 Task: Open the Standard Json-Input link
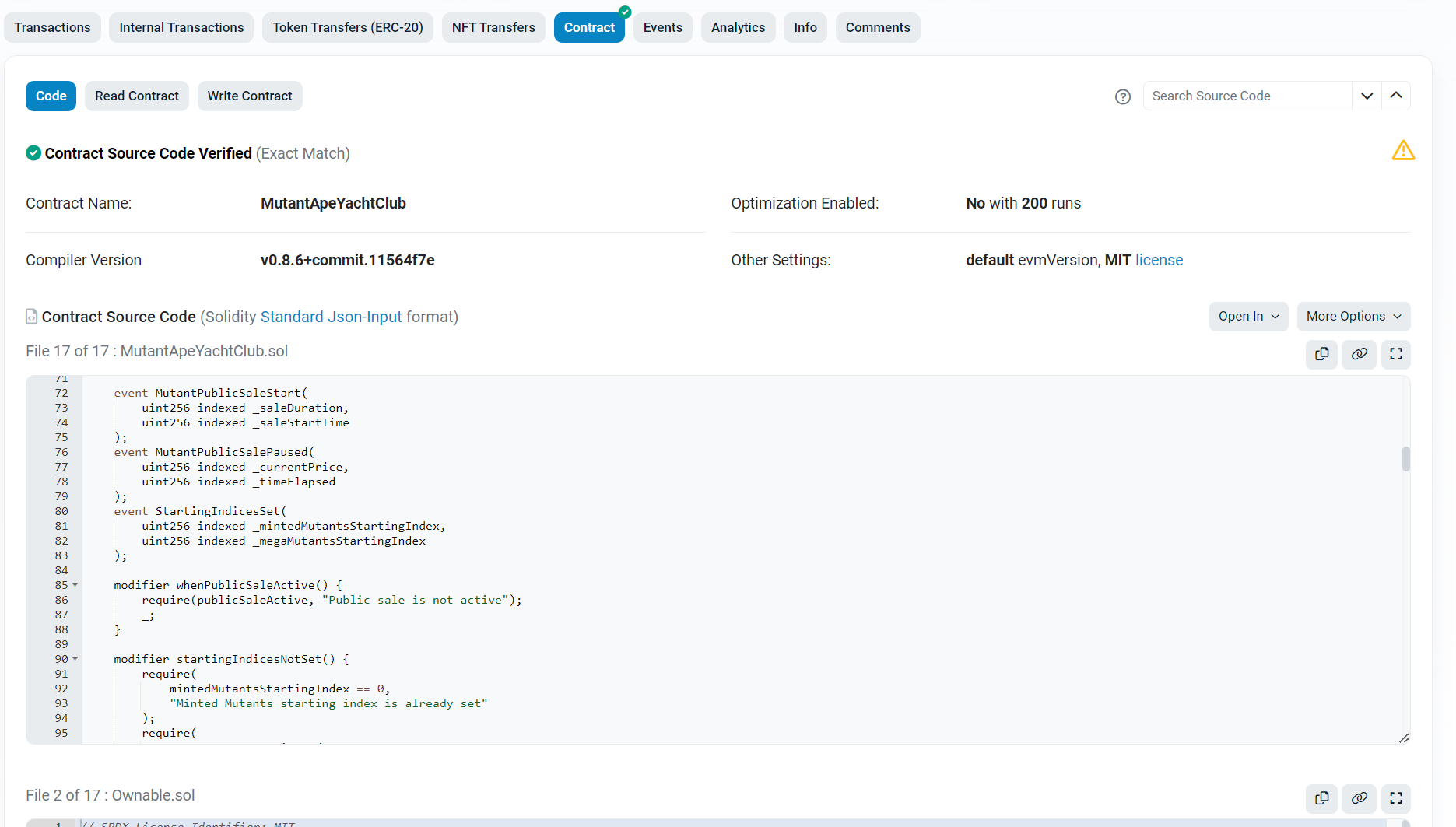point(332,317)
